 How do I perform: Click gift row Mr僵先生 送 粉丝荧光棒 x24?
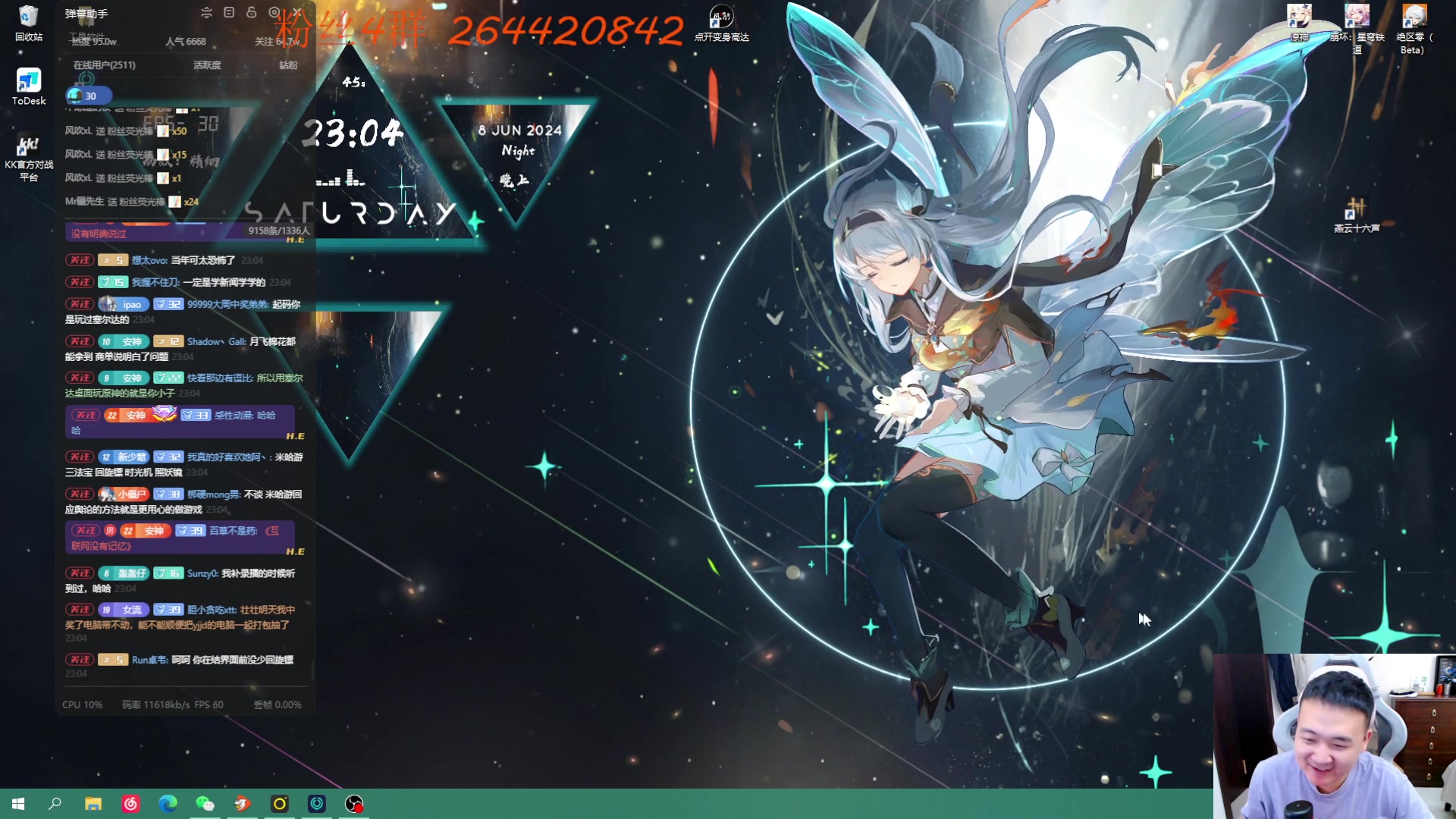pos(132,201)
